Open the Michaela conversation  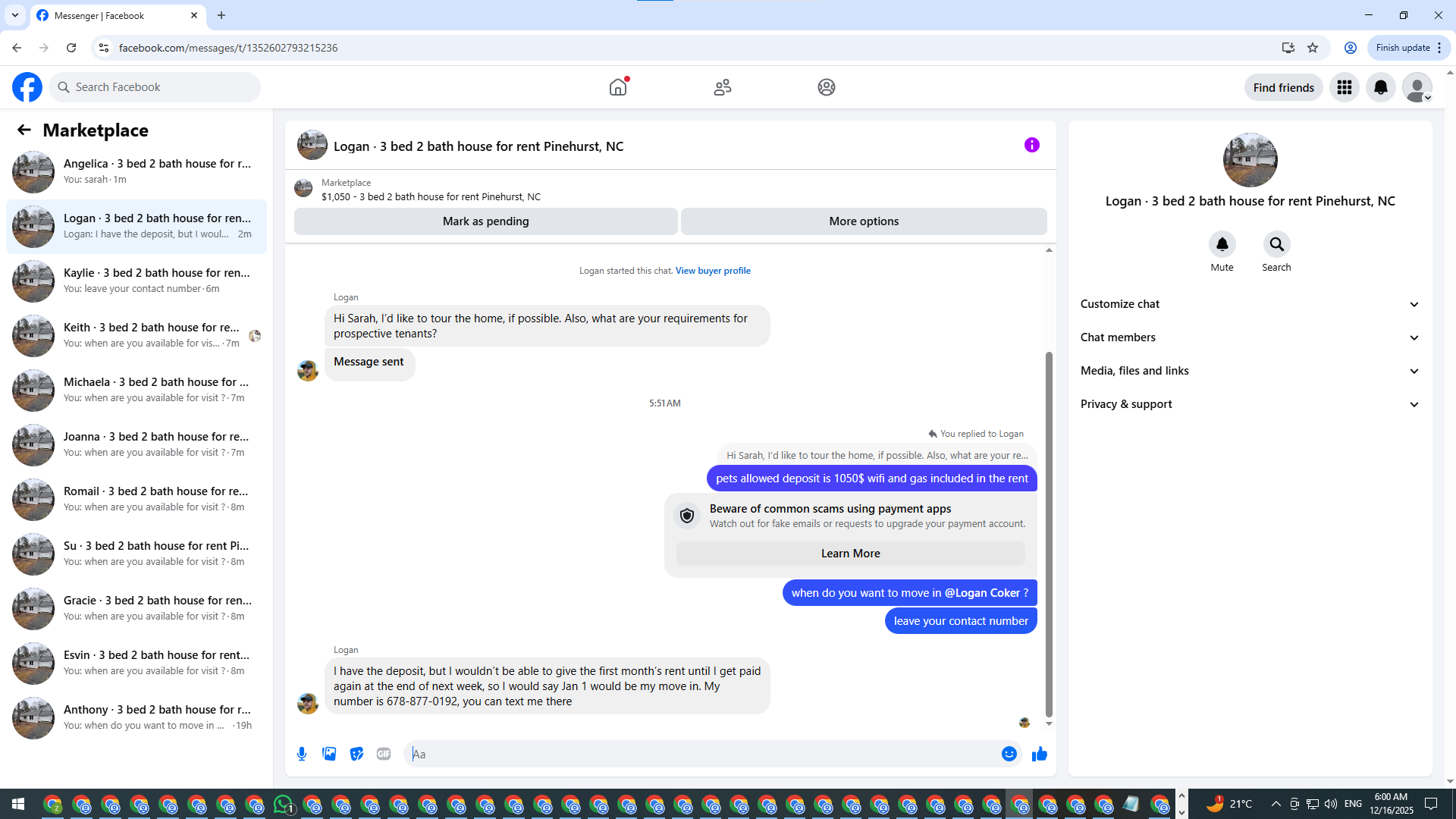[136, 391]
